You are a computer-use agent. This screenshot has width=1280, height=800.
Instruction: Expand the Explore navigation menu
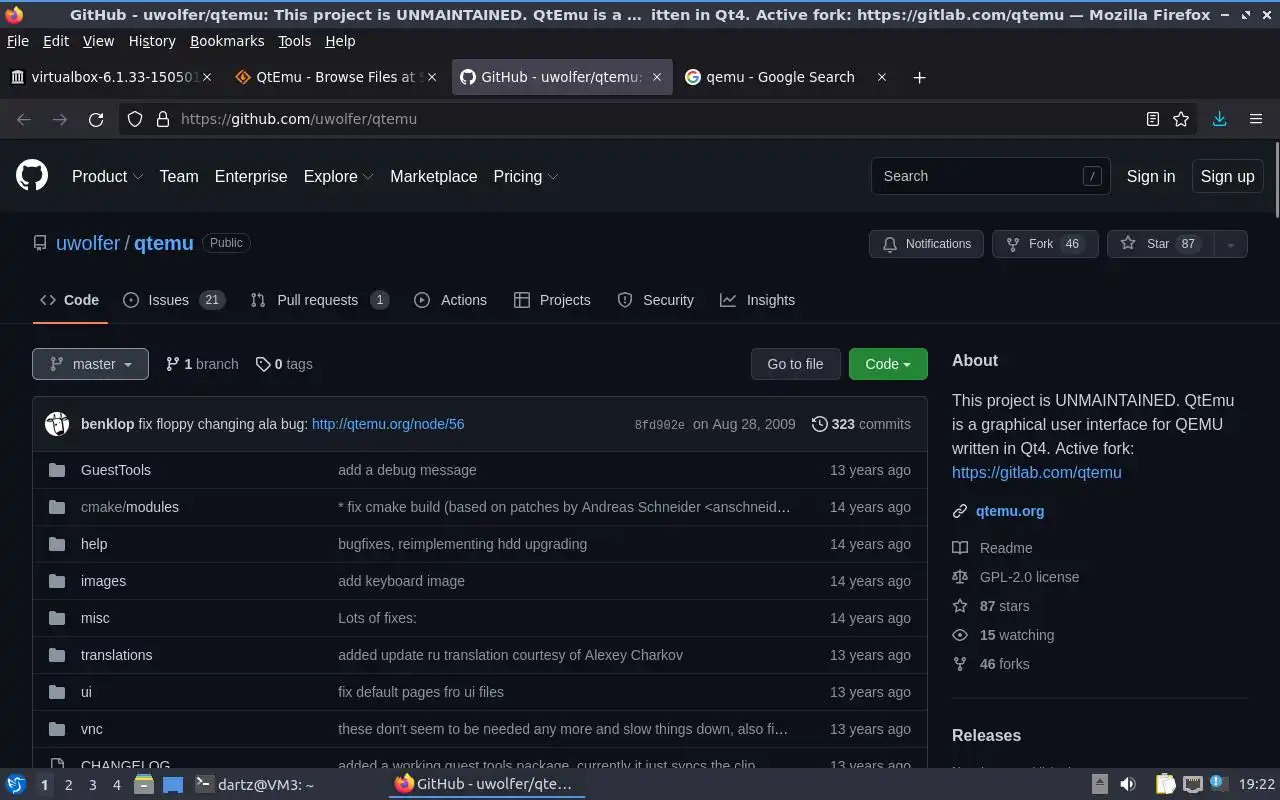338,176
